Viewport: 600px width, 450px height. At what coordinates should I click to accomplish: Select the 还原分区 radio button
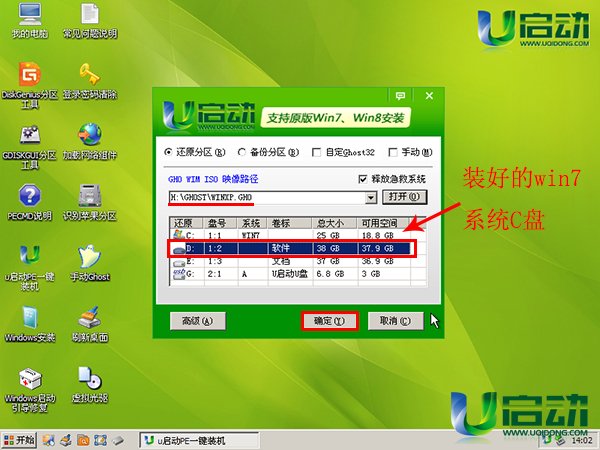click(x=168, y=153)
